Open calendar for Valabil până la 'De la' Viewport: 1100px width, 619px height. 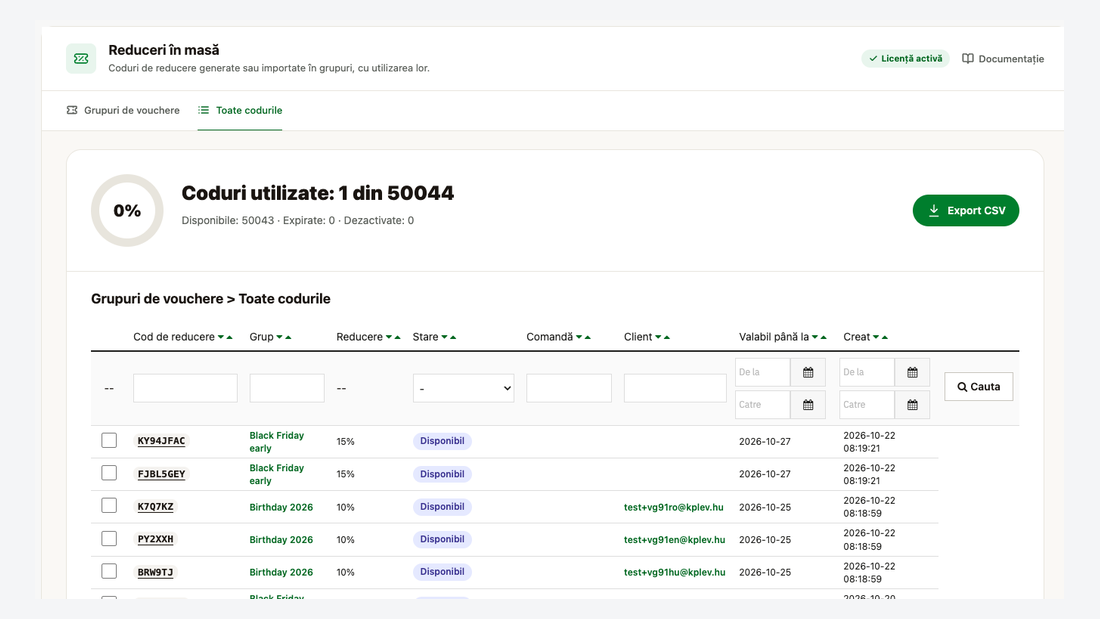click(808, 373)
